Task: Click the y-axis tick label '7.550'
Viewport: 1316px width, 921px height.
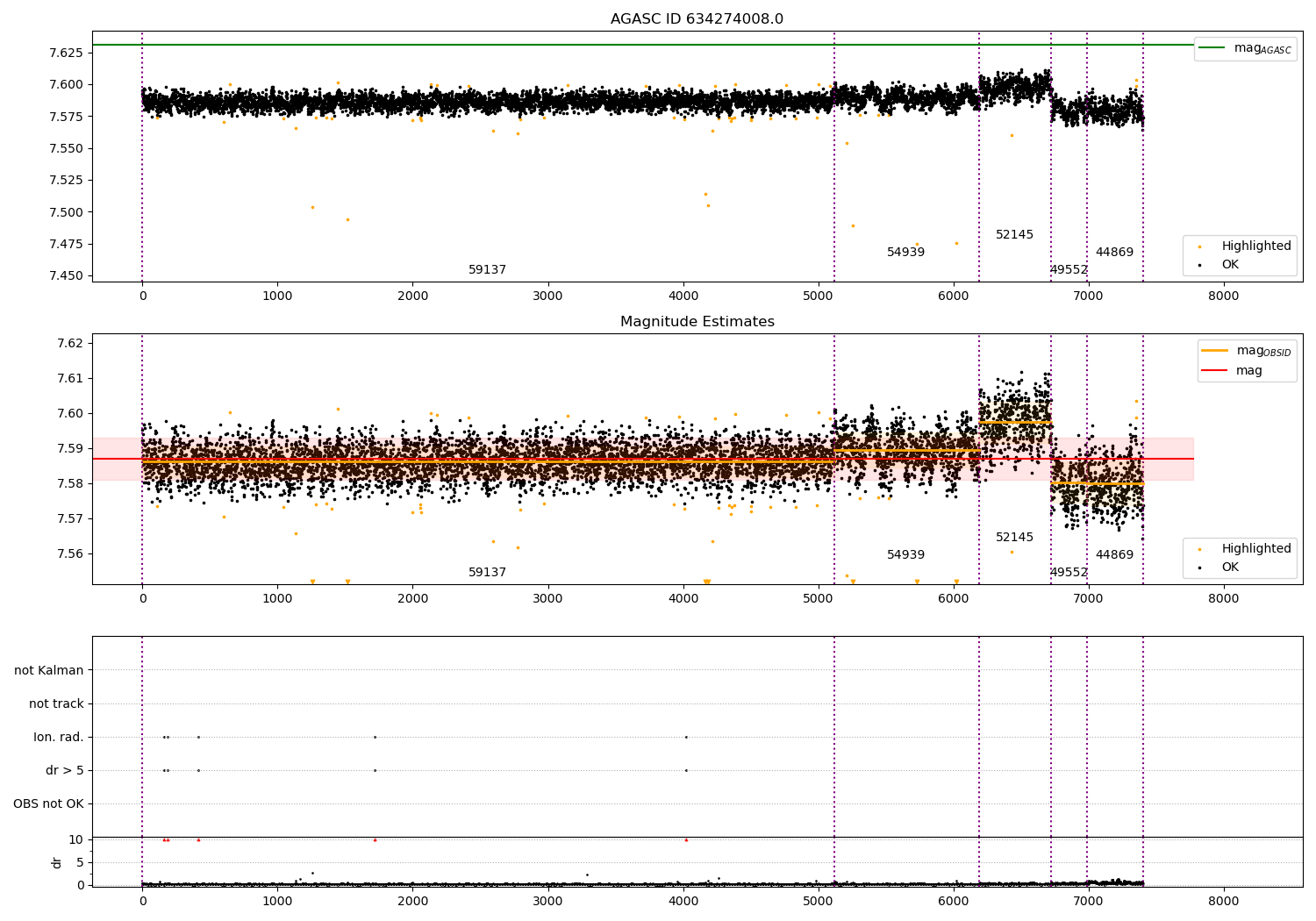Action: [67, 148]
